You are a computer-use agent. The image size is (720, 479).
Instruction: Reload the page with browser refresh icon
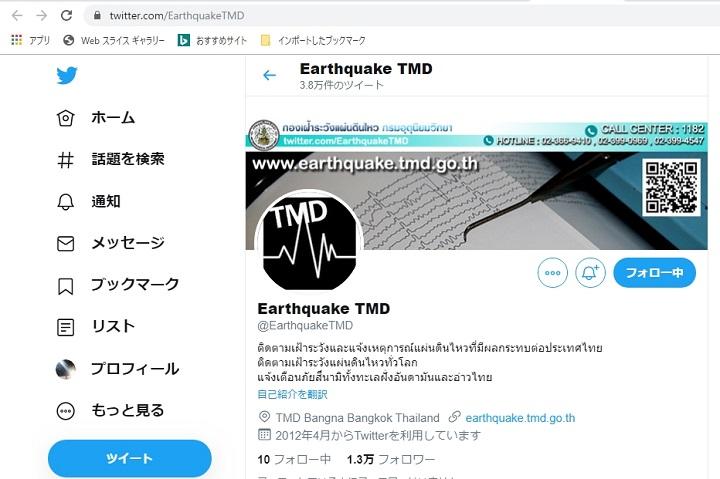click(x=67, y=16)
